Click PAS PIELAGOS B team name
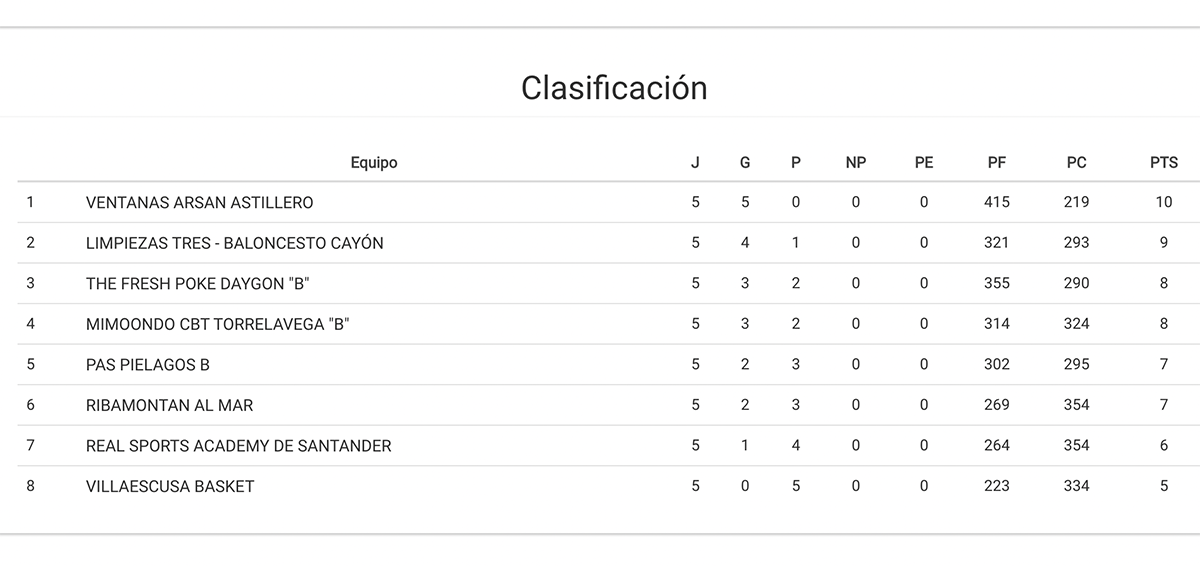The image size is (1200, 566). coord(148,365)
